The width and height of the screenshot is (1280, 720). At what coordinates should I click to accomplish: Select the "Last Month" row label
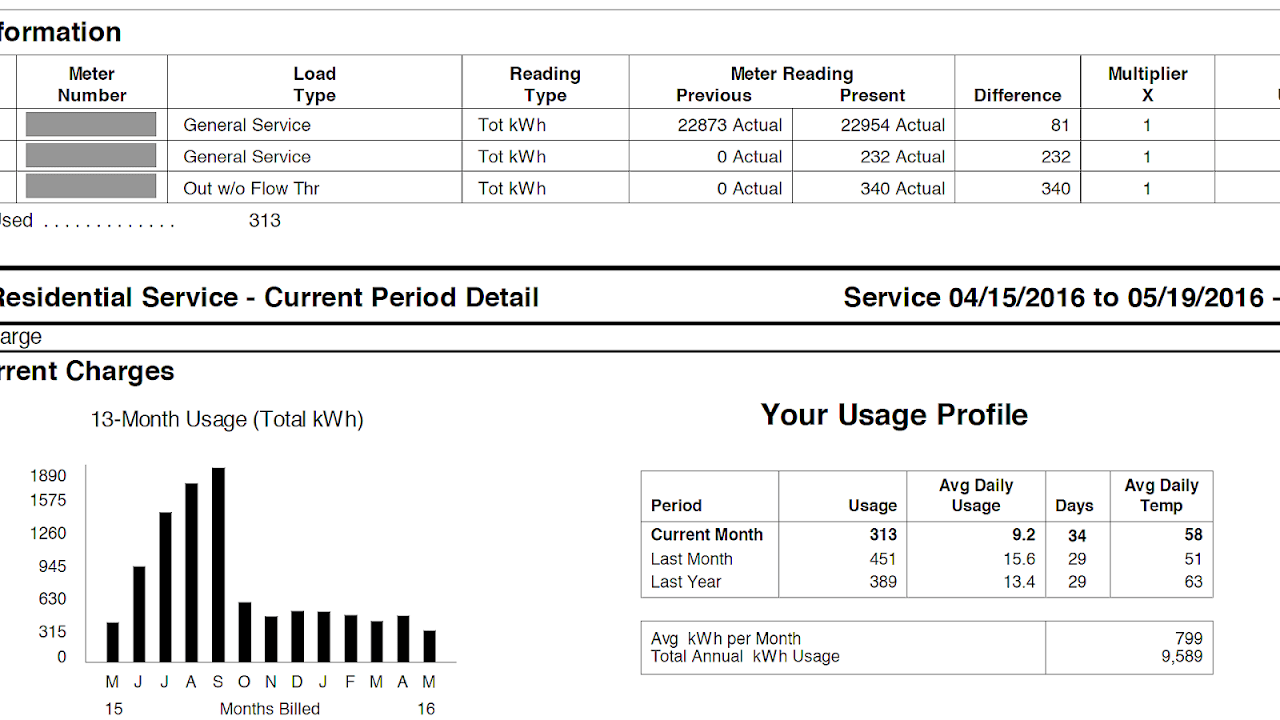pyautogui.click(x=692, y=559)
